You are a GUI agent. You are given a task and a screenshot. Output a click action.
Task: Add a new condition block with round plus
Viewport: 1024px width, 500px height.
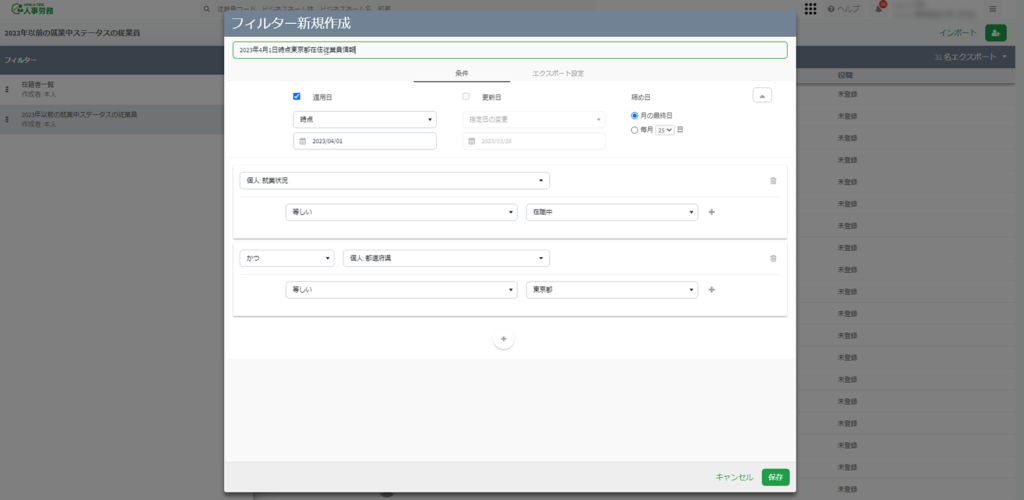pos(503,340)
